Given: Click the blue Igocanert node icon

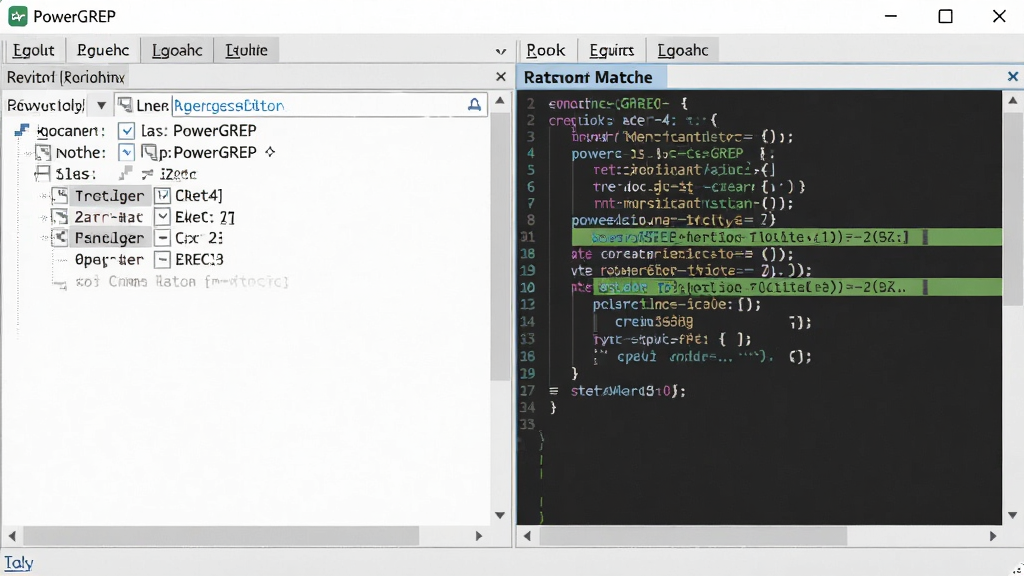Looking at the screenshot, I should click(22, 131).
